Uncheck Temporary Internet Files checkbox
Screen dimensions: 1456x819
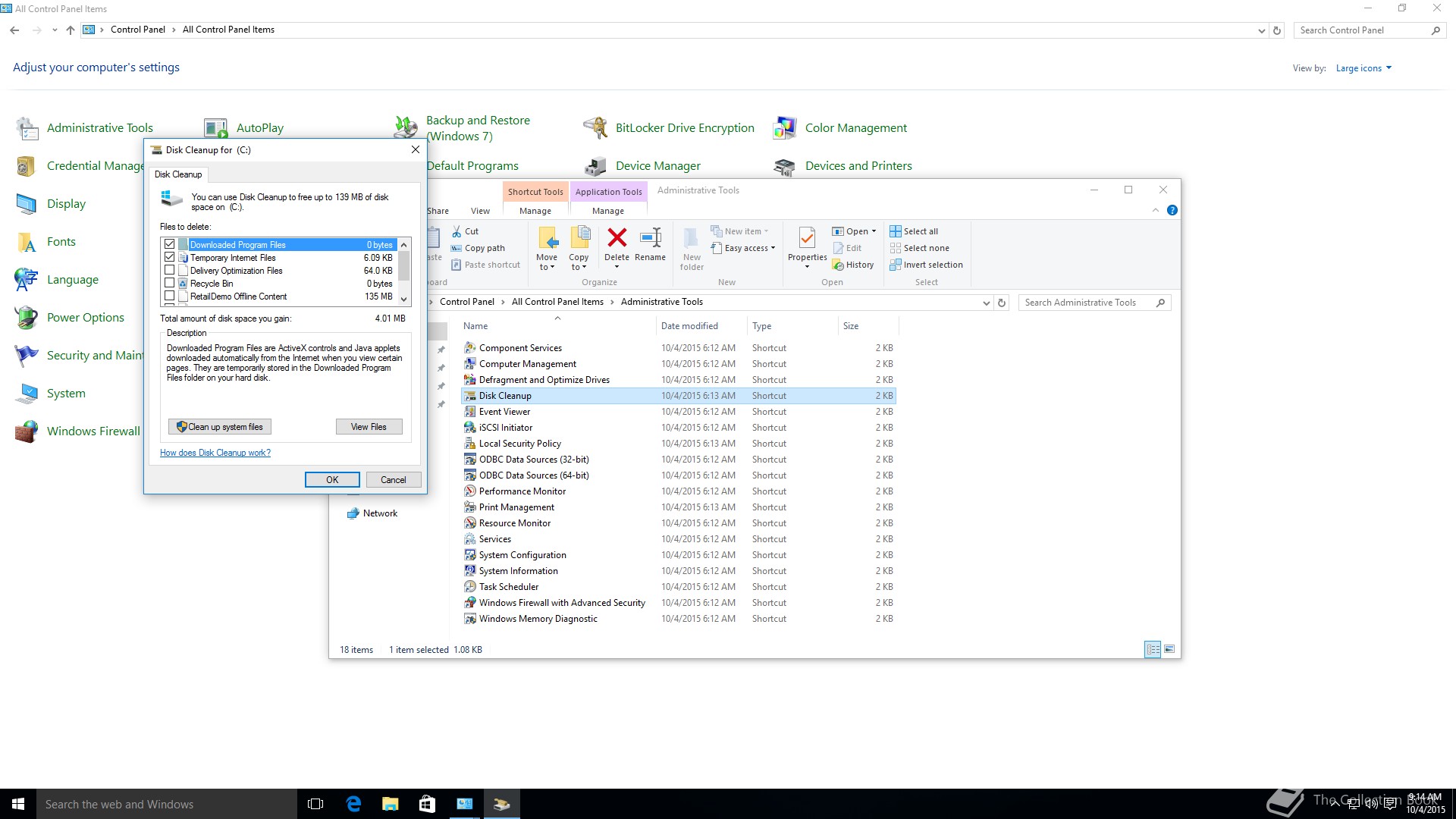coord(170,257)
